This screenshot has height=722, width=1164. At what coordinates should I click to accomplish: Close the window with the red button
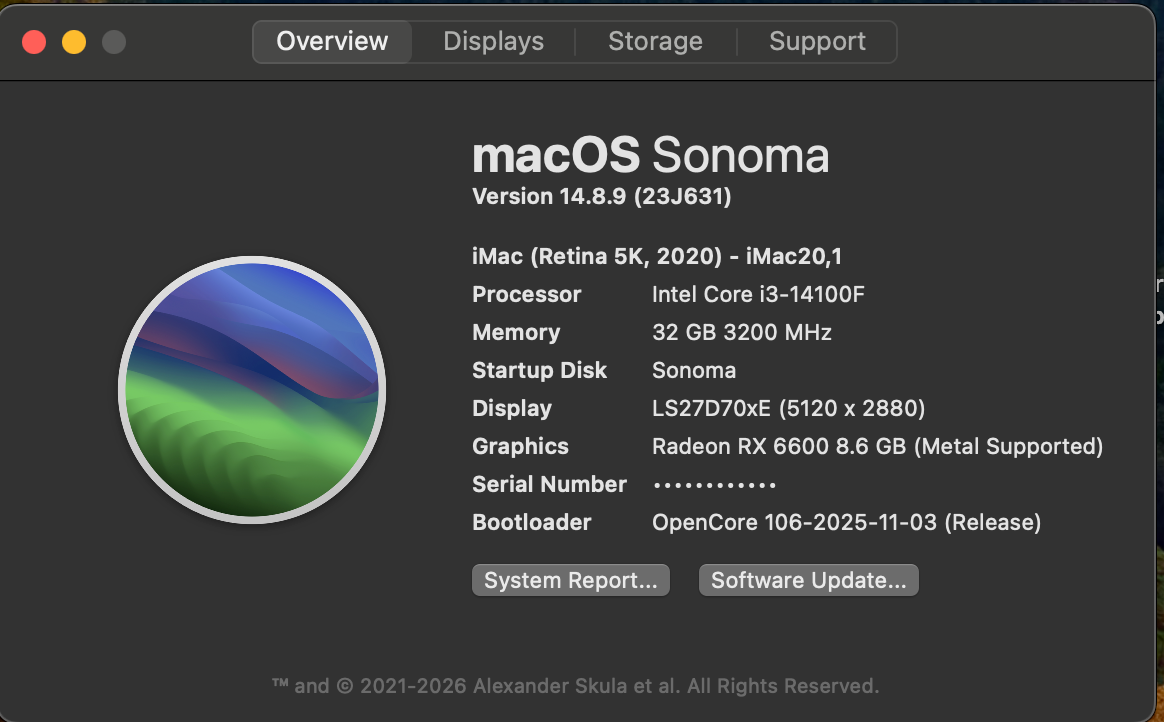tap(34, 42)
